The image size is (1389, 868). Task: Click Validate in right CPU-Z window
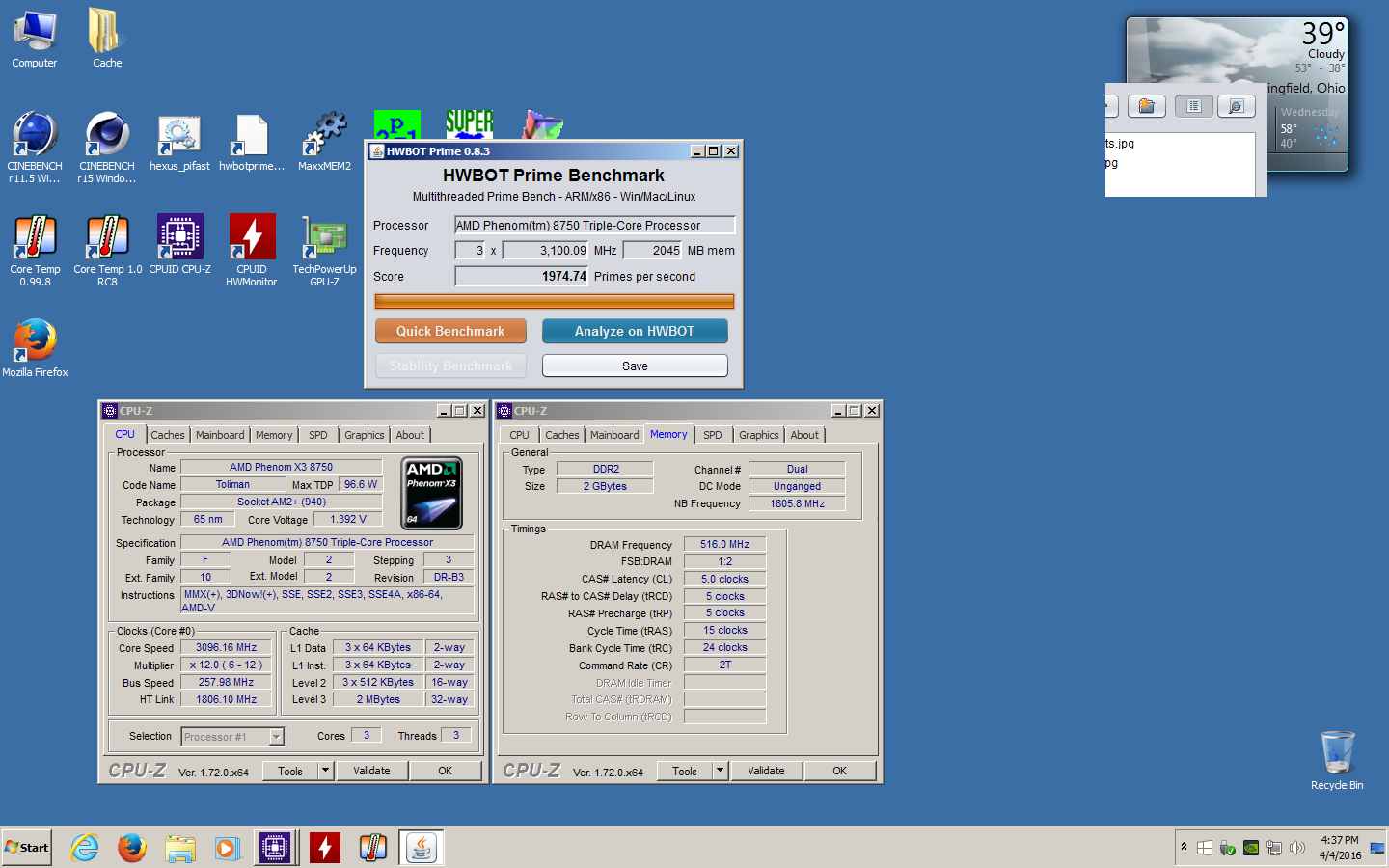[766, 771]
